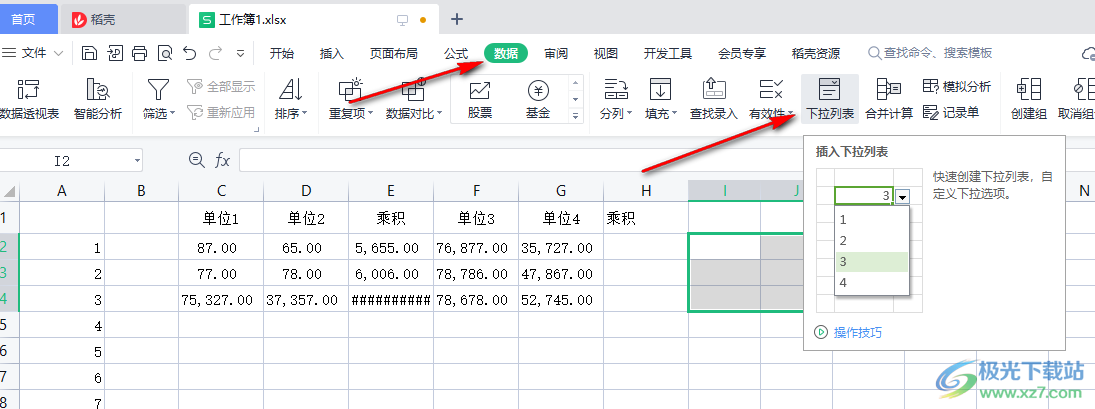Click the new tab plus button

coord(457,19)
